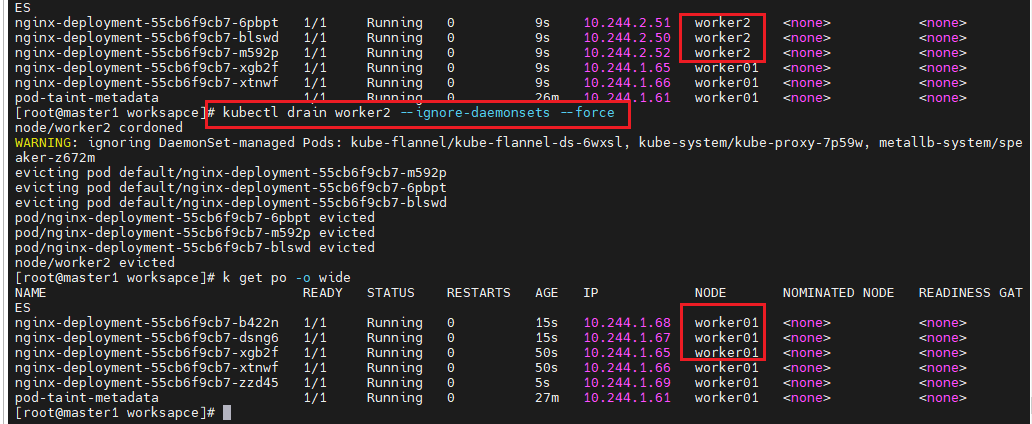Click the 'READINESS GAT' column header
This screenshot has width=1032, height=424.
click(x=971, y=293)
